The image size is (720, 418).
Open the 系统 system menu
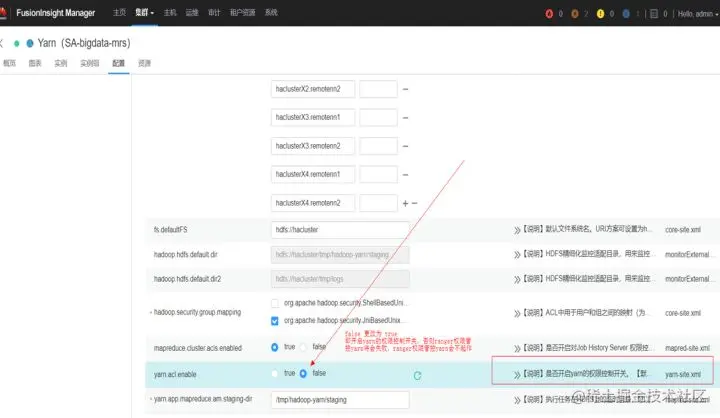(271, 12)
